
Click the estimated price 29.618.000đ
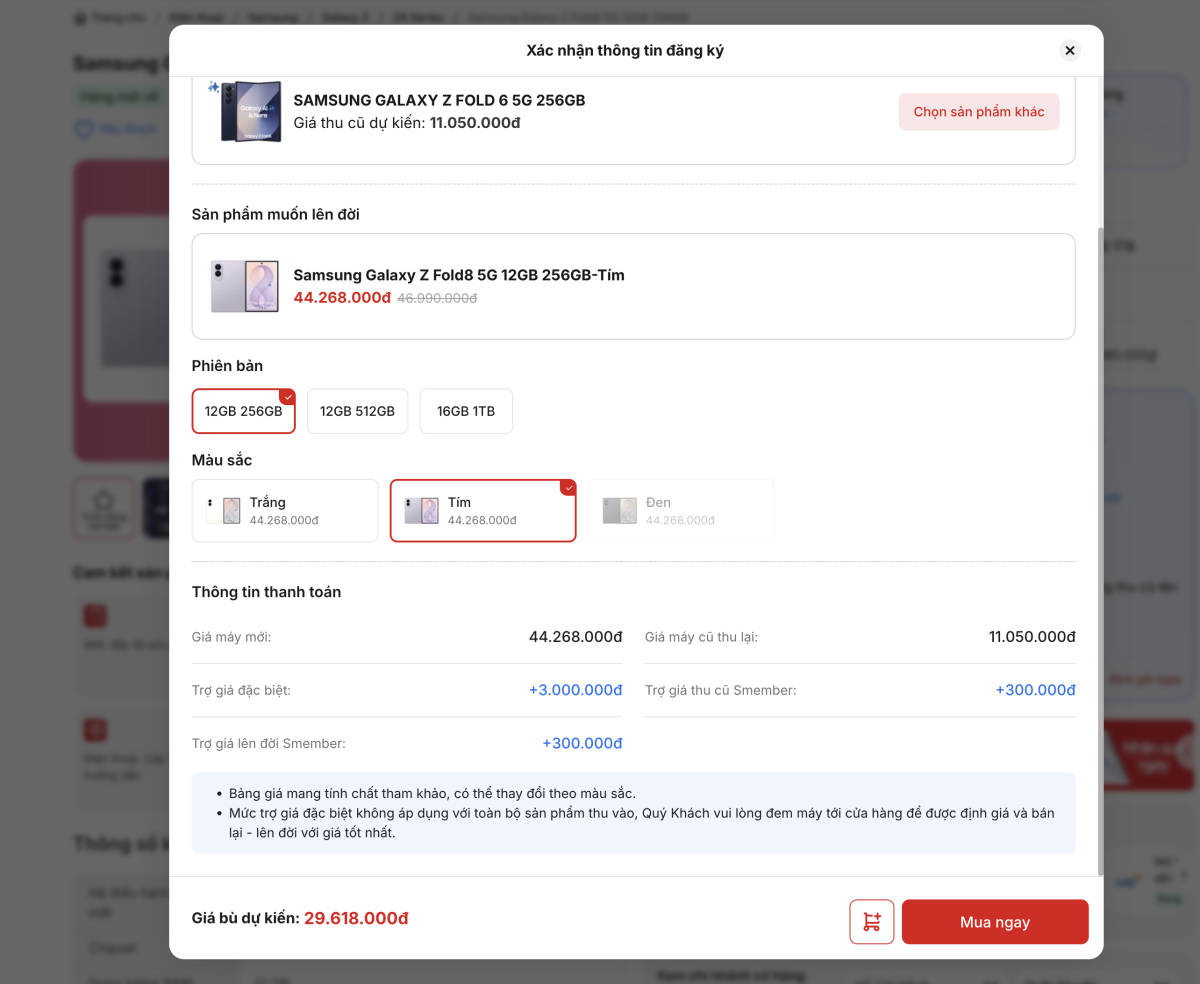[x=356, y=918]
